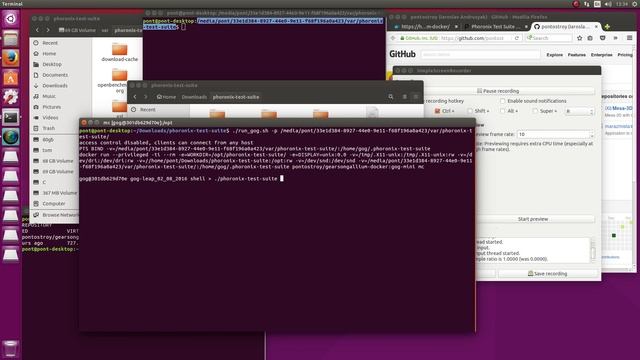This screenshot has width=640, height=360.
Task: Click the GitHub logo
Action: [402, 54]
